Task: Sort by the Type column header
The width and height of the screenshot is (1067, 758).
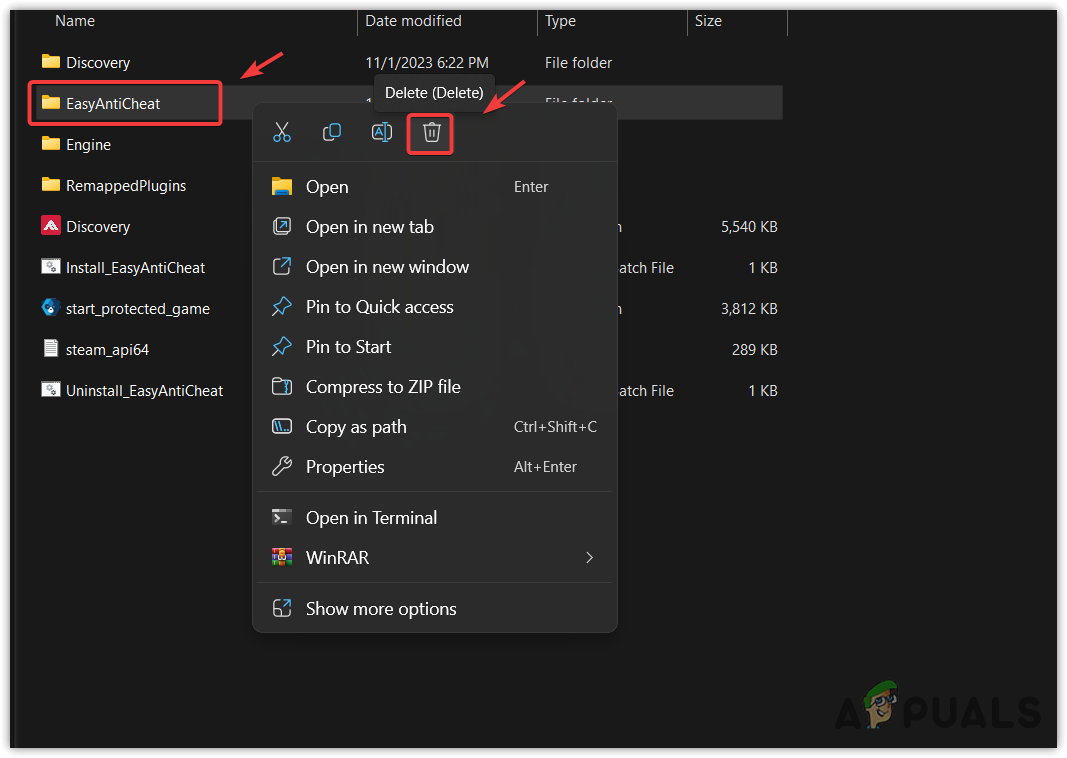Action: pos(560,21)
